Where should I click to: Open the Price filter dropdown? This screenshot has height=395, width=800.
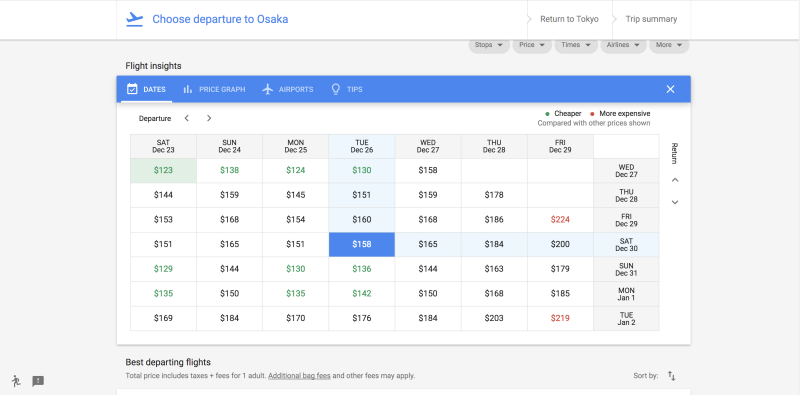click(x=532, y=45)
